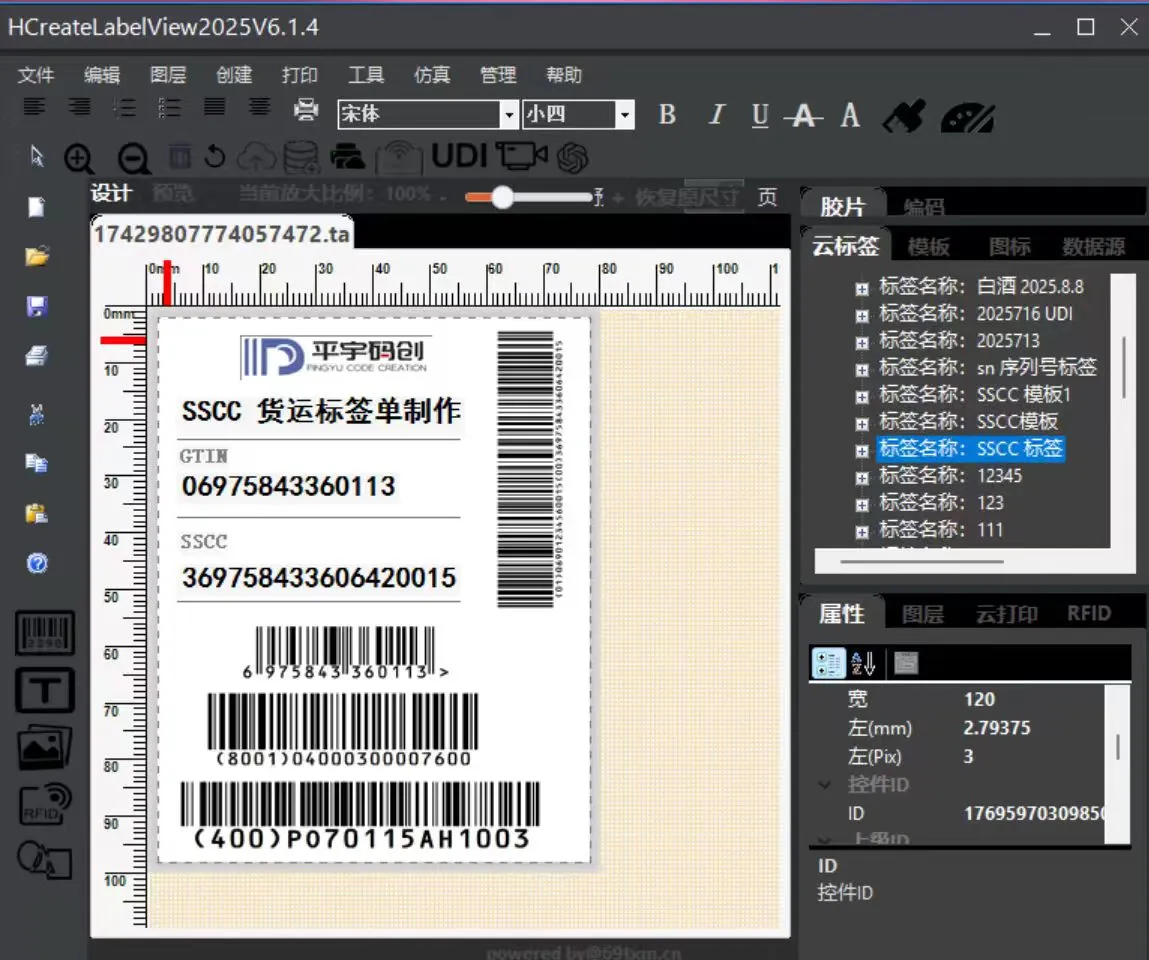Open the 工具 menu
The width and height of the screenshot is (1149, 960).
coord(366,75)
